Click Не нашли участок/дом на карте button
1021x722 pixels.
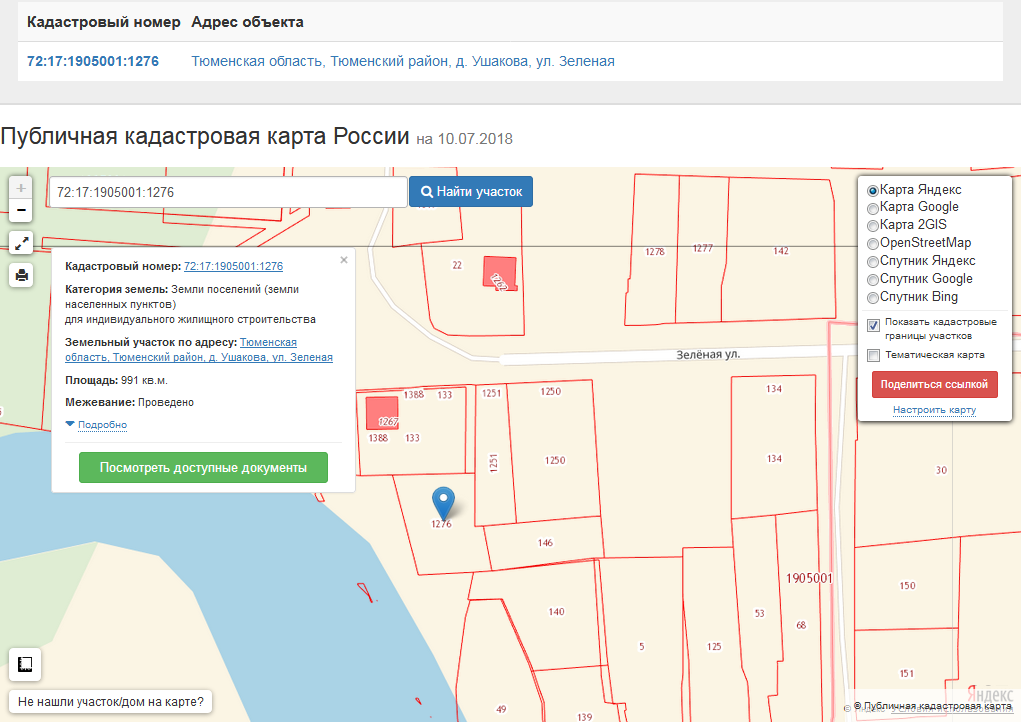click(x=111, y=702)
